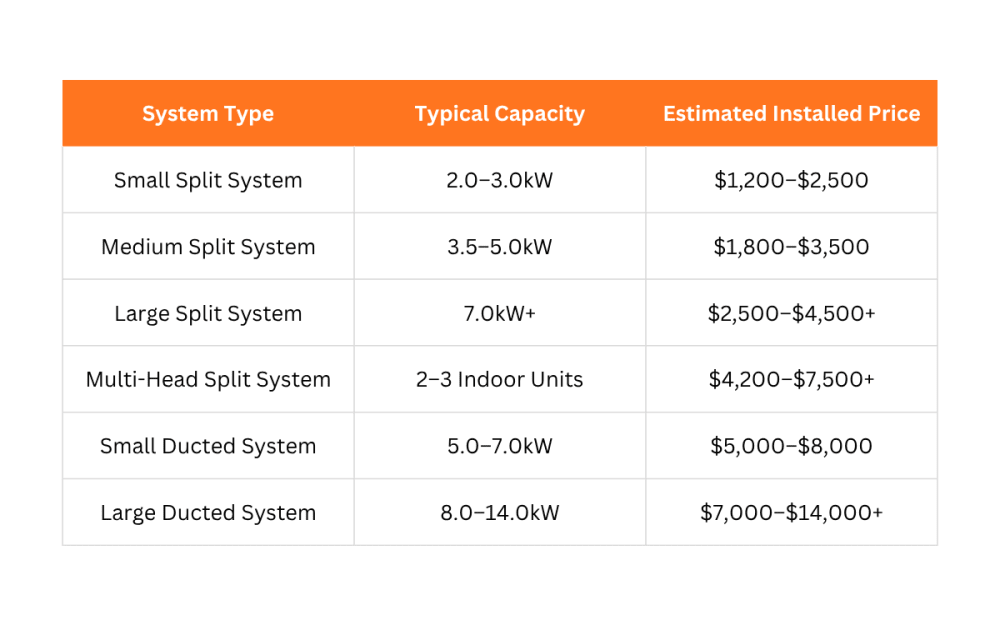This screenshot has width=1000, height=625.
Task: Select the $7,000–$14,000+ price cell
Action: coord(791,512)
